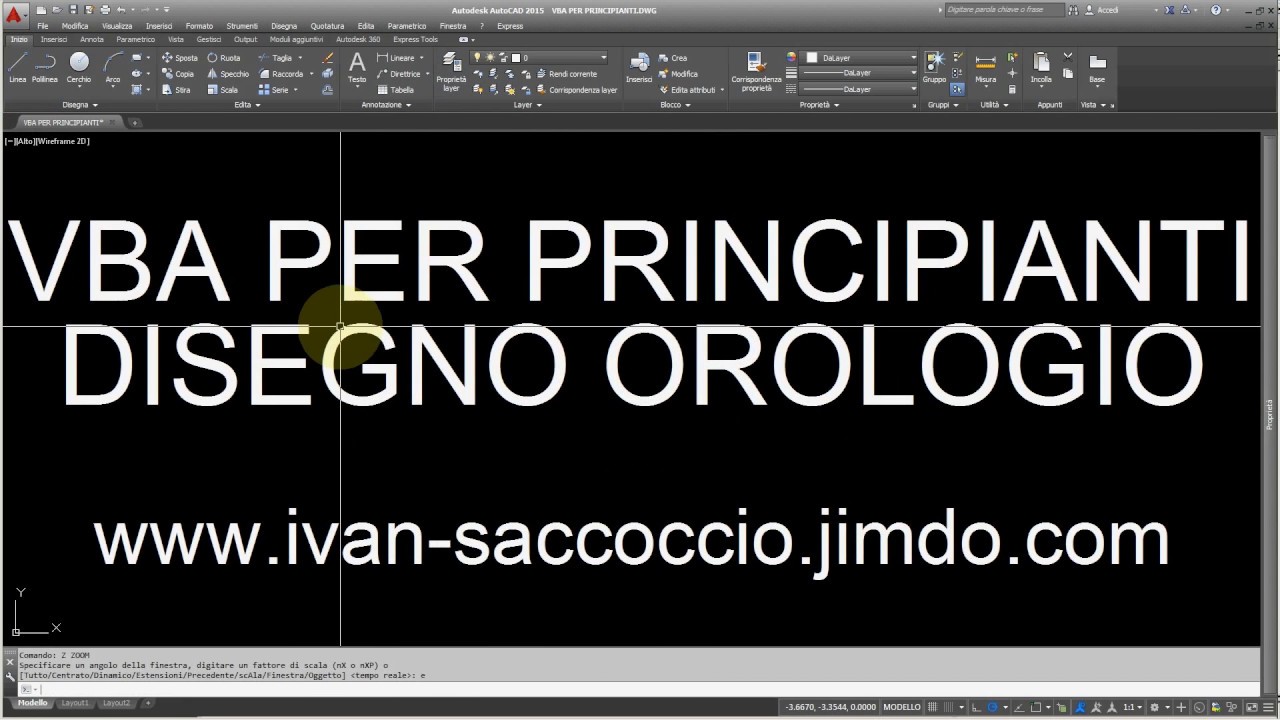Select the Testo text tool
Screen dimensions: 1280x720
pyautogui.click(x=357, y=67)
